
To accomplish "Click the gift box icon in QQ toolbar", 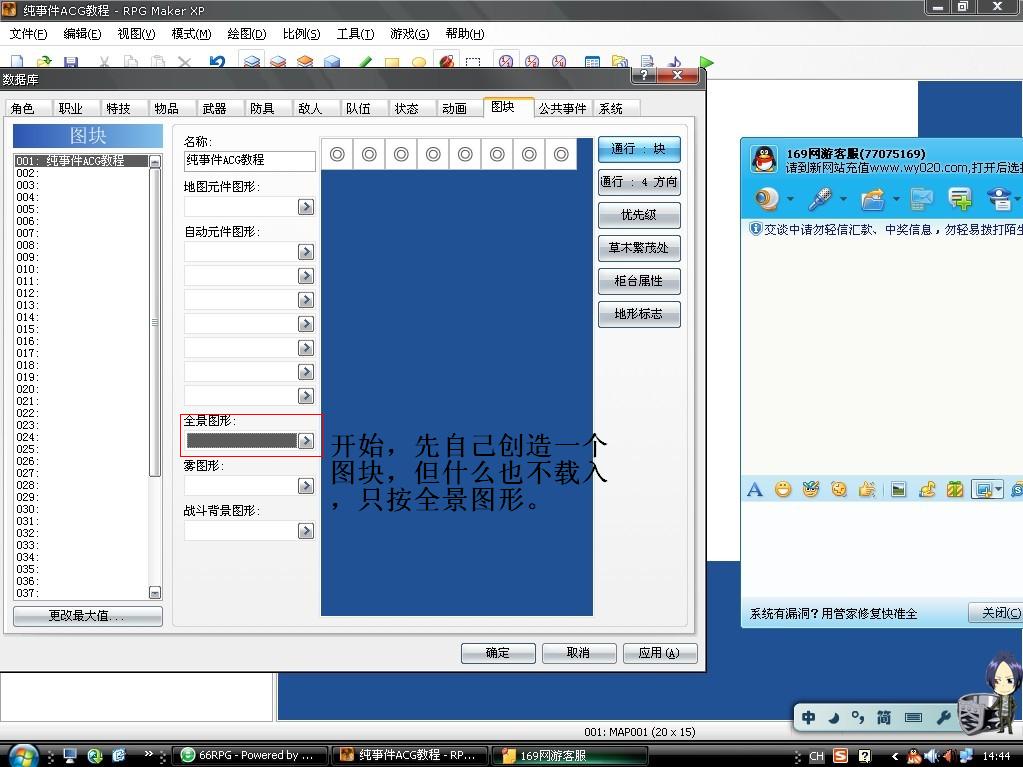I will (x=954, y=489).
